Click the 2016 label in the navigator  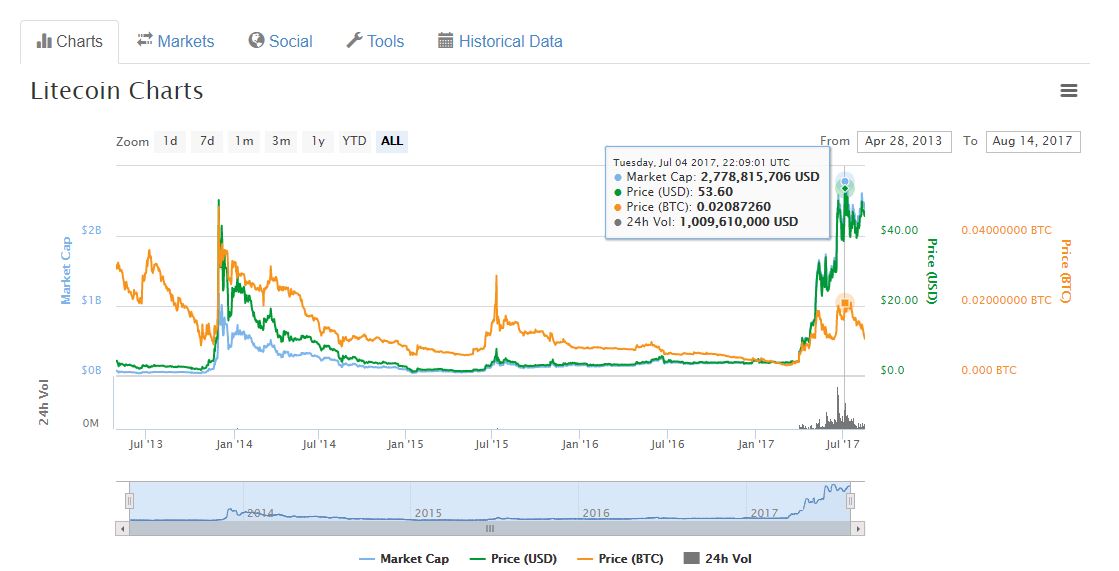[x=596, y=512]
